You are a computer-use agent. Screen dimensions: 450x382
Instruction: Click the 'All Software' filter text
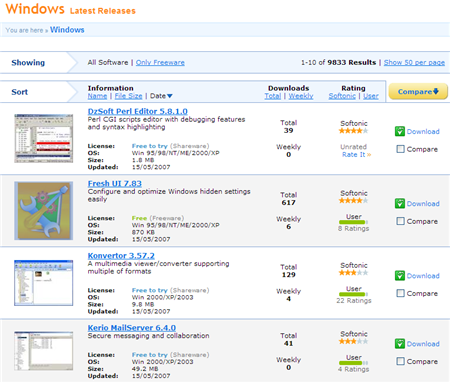pos(108,62)
